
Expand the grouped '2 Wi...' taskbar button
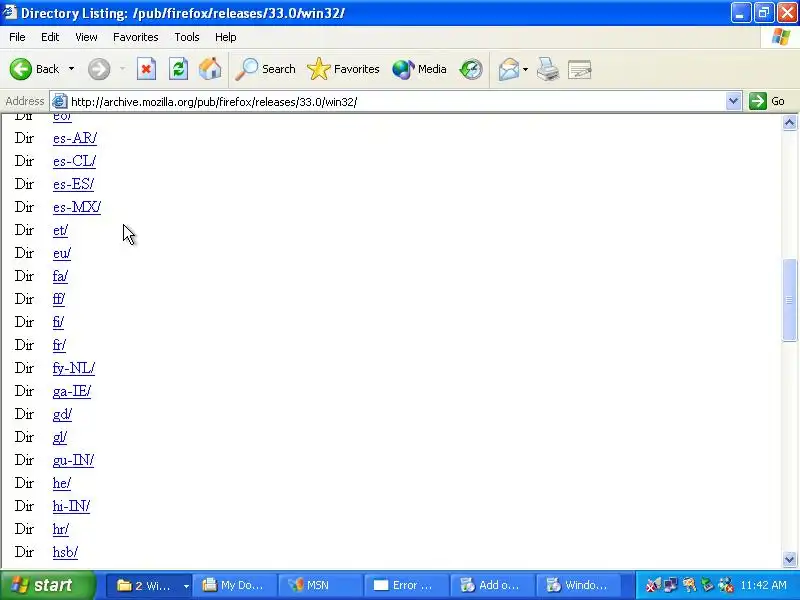click(148, 585)
